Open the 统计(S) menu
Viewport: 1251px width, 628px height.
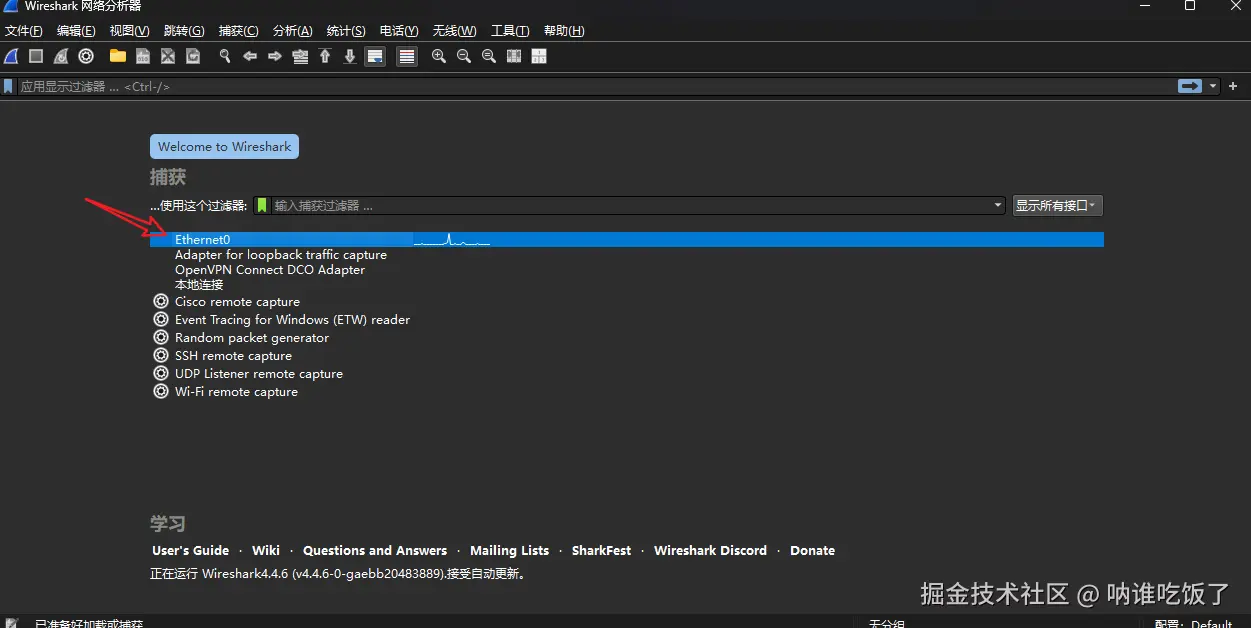click(346, 31)
